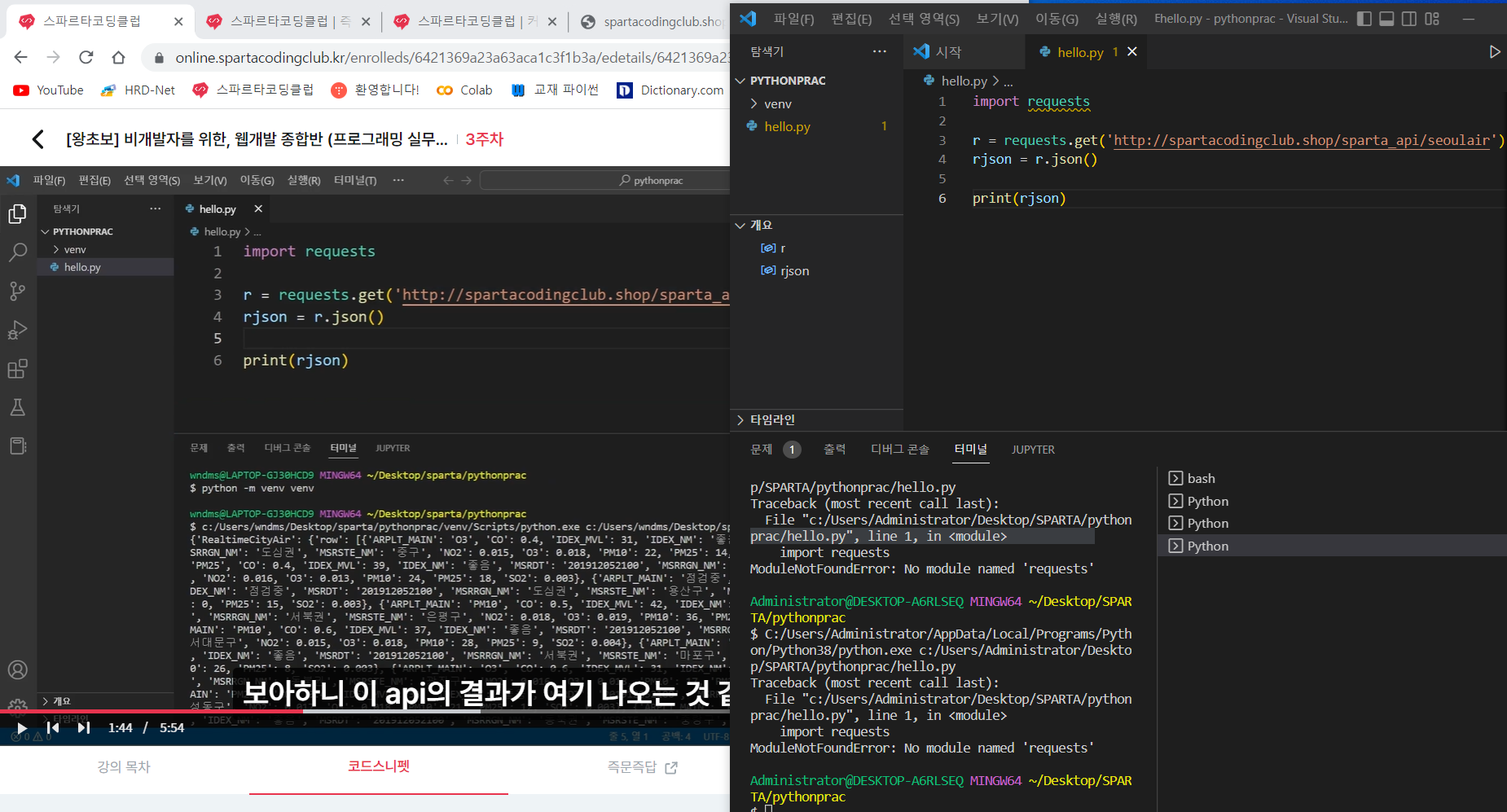The height and width of the screenshot is (812, 1507).
Task: Click hello.py breadcrumb in right editor
Action: 964,81
